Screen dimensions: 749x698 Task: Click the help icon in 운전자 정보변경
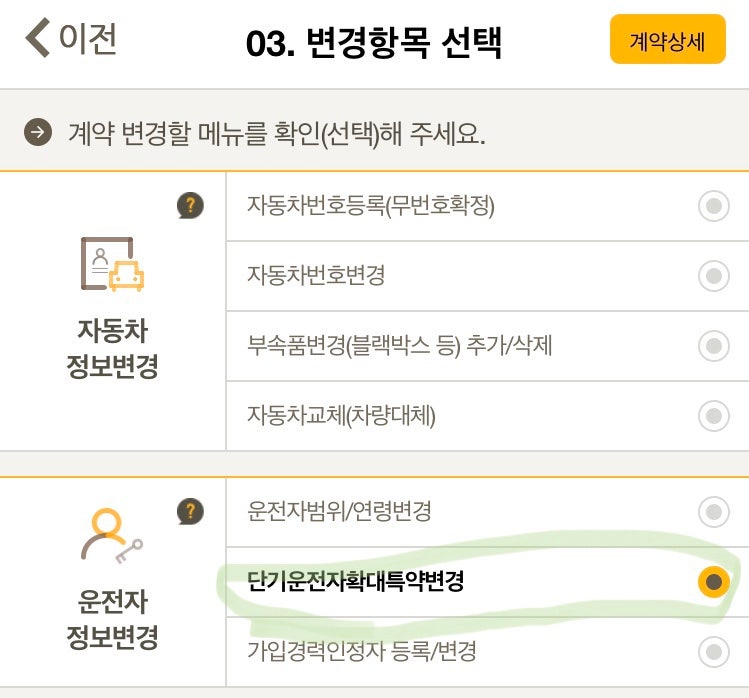click(190, 512)
